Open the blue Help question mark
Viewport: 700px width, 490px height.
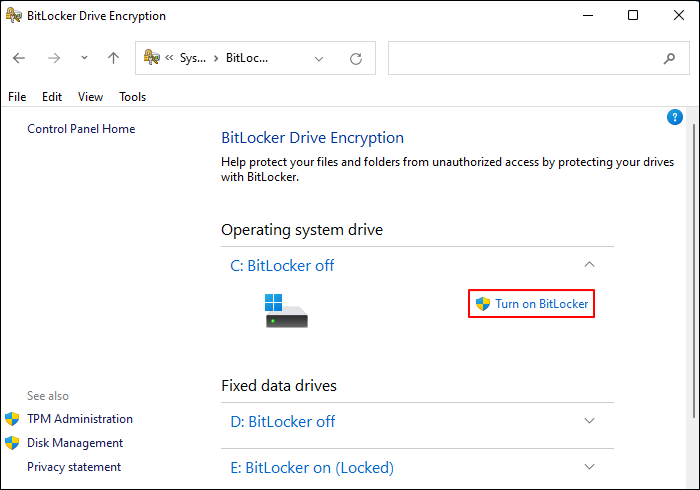pyautogui.click(x=675, y=117)
